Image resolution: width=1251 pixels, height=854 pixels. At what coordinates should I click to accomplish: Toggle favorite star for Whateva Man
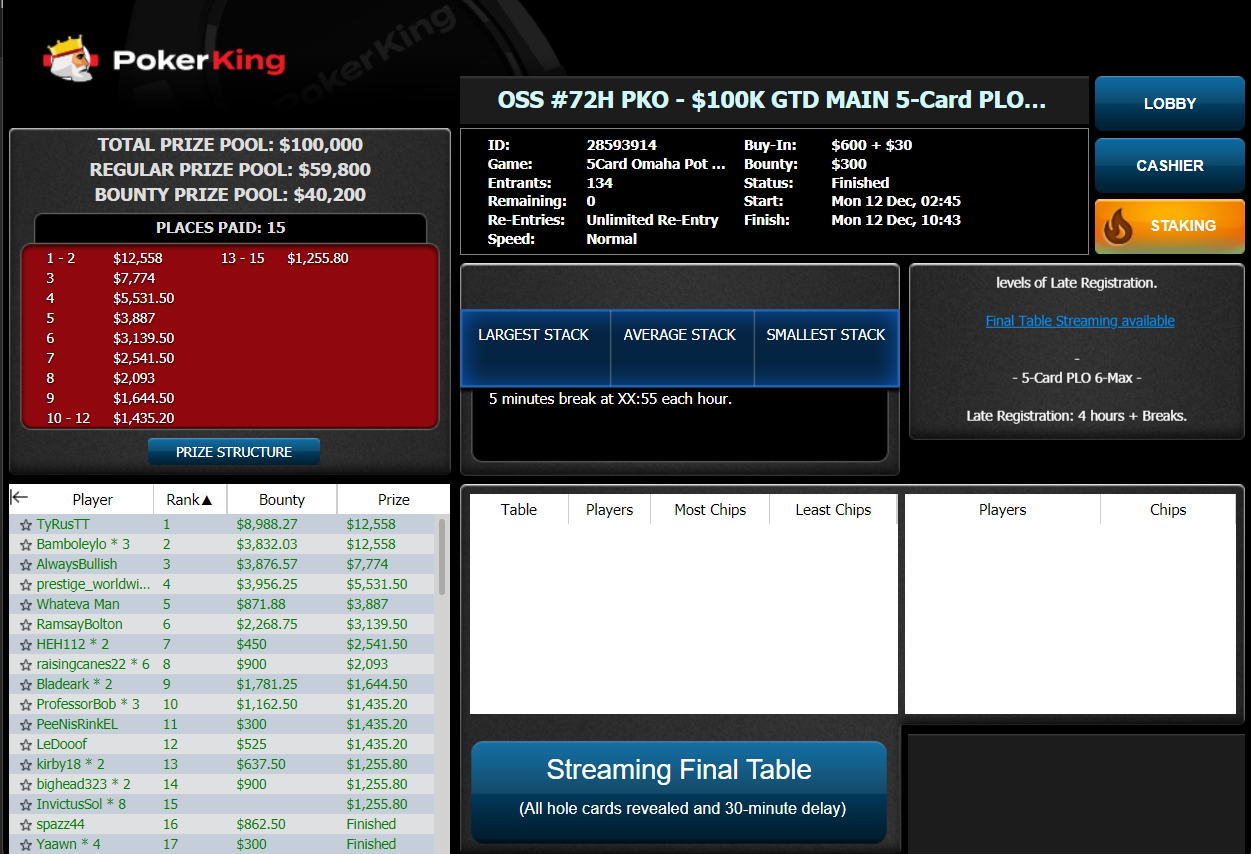26,605
